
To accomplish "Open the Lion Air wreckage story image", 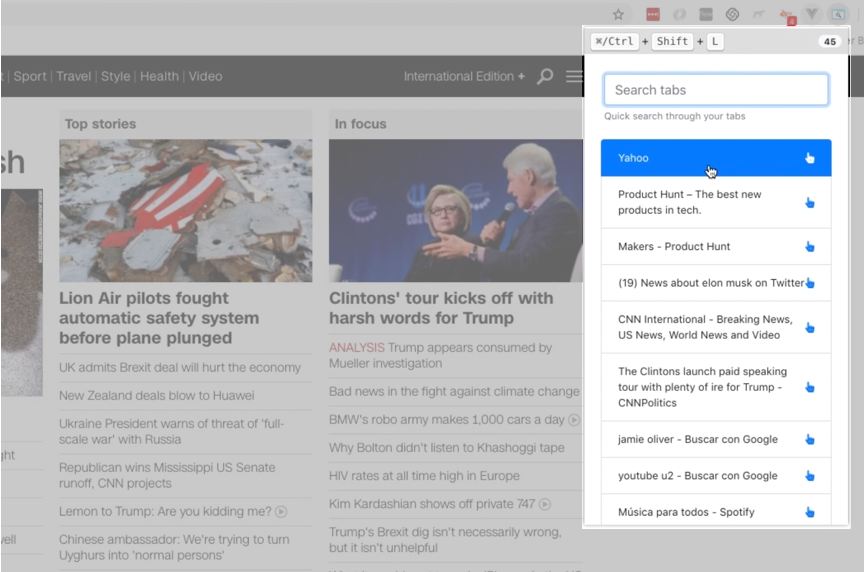I will pyautogui.click(x=186, y=211).
